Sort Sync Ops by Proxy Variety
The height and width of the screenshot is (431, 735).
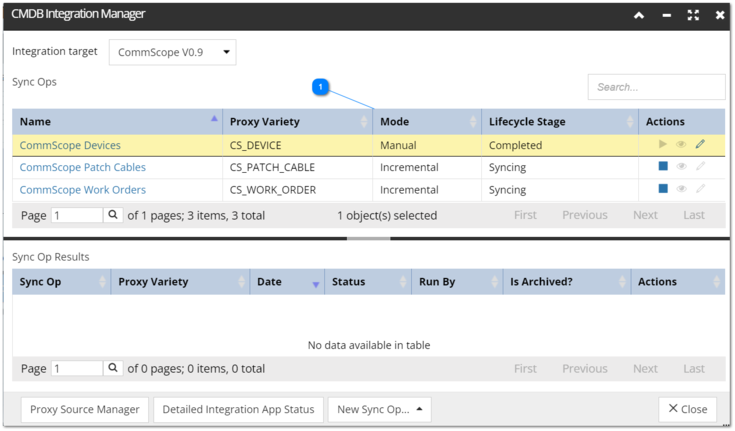[x=298, y=121]
